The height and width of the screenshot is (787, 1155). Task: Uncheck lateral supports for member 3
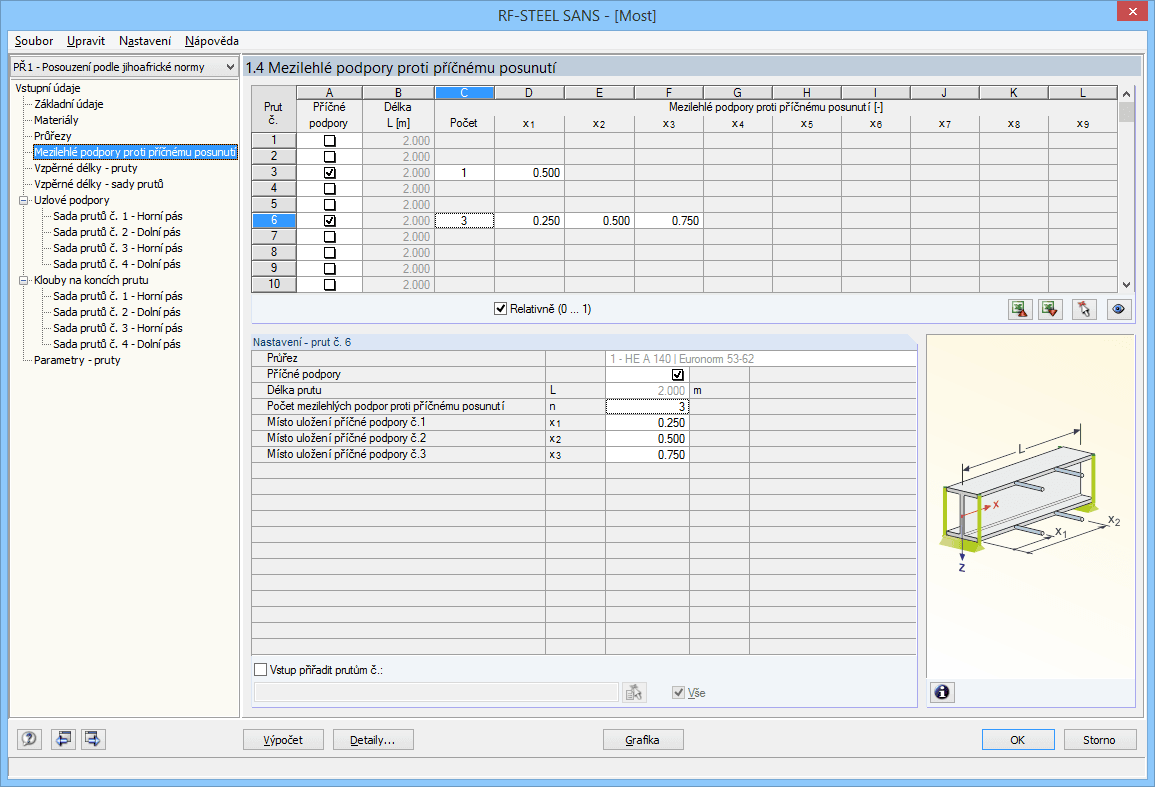(x=329, y=172)
